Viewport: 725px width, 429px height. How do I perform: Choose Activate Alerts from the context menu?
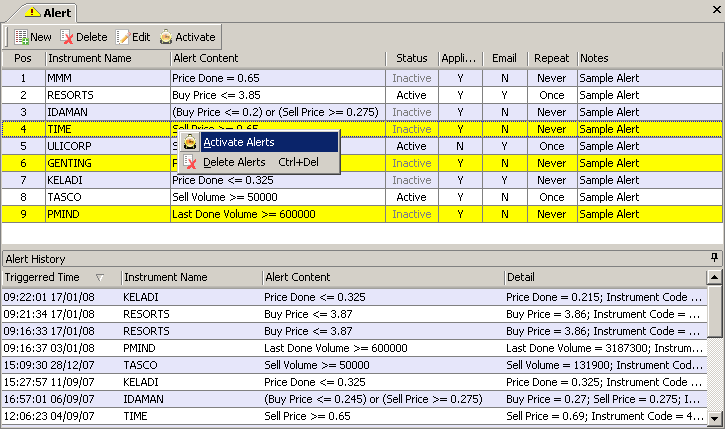coord(260,142)
